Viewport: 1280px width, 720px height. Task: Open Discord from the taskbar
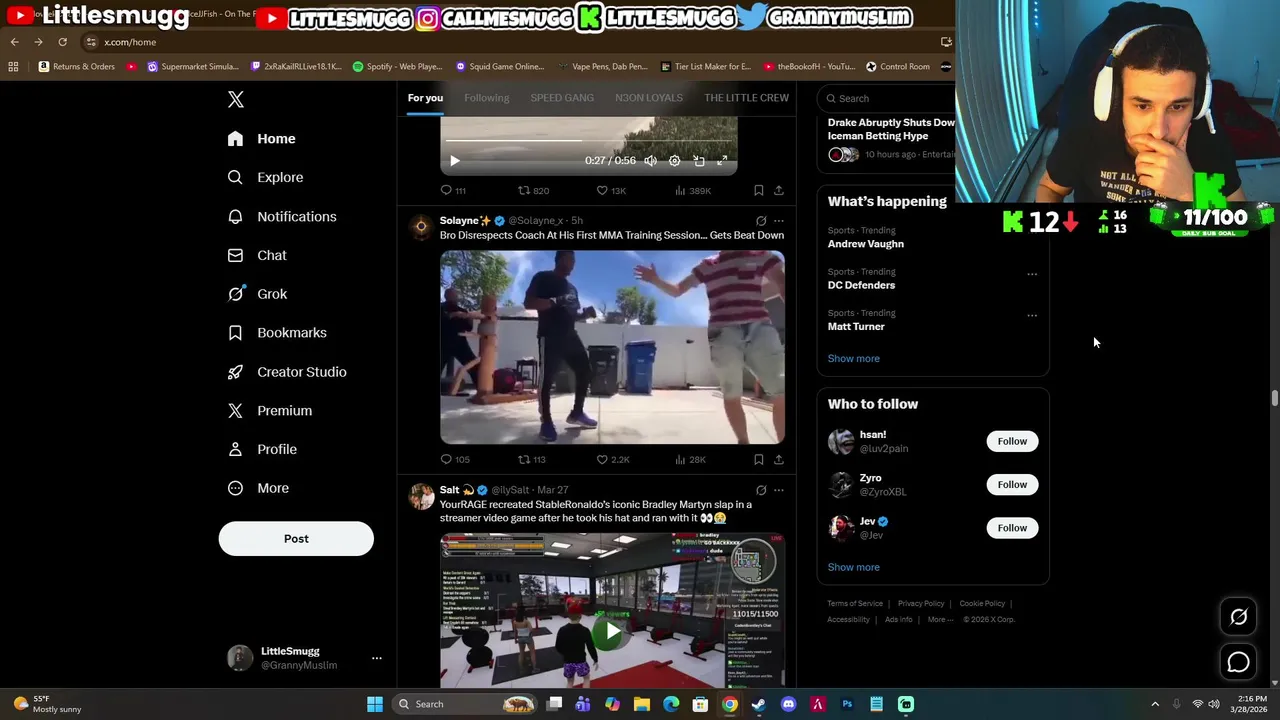tap(788, 704)
